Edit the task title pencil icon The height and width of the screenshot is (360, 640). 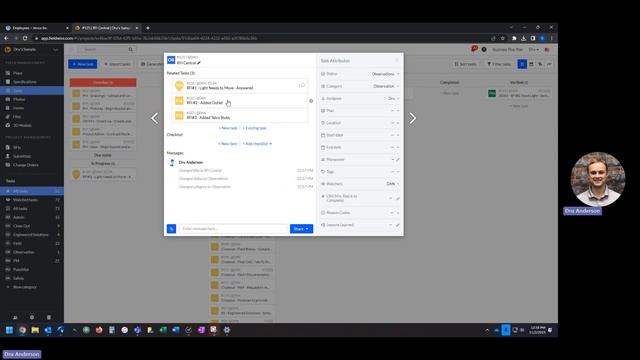pyautogui.click(x=199, y=63)
